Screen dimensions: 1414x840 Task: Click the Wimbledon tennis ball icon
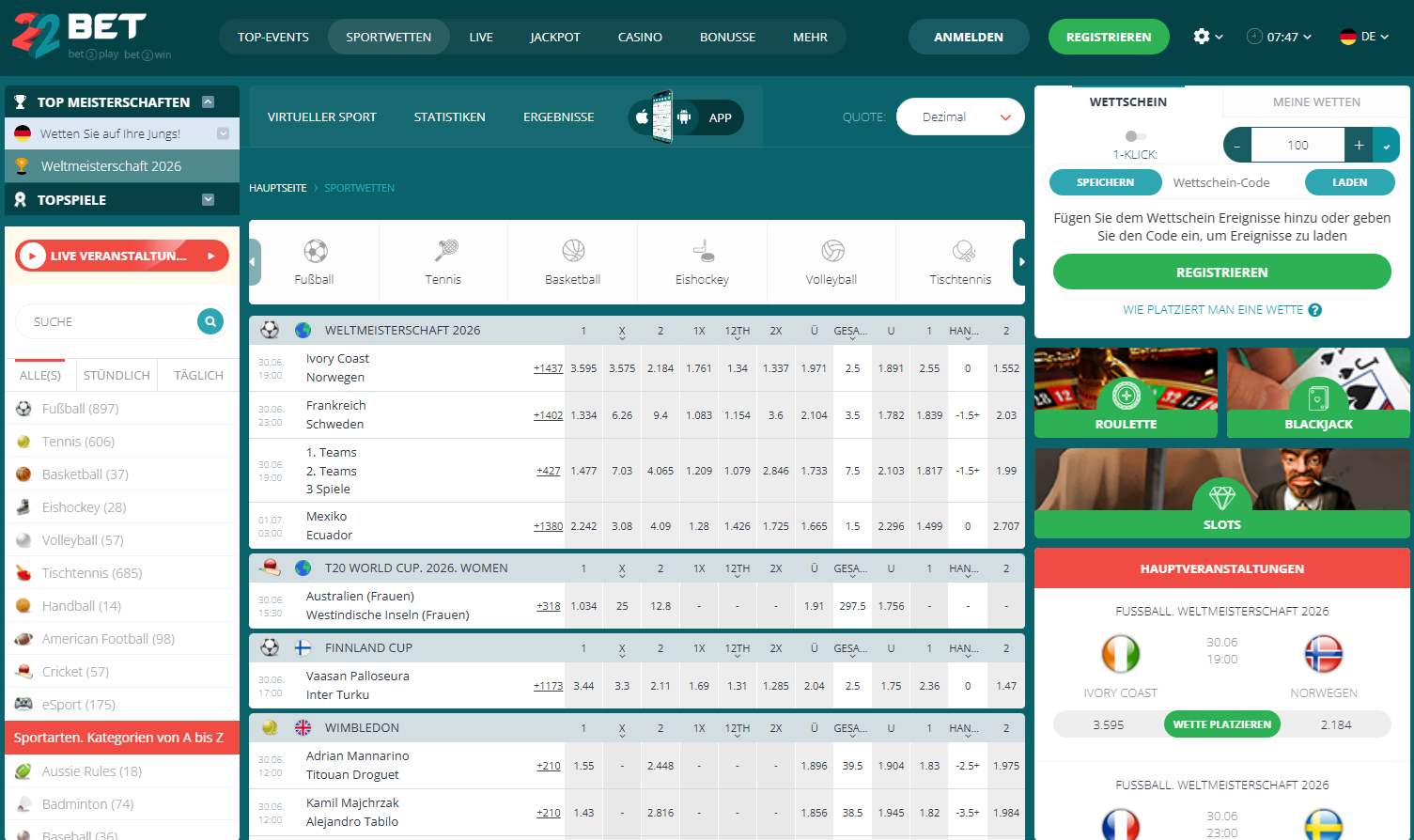tap(270, 727)
